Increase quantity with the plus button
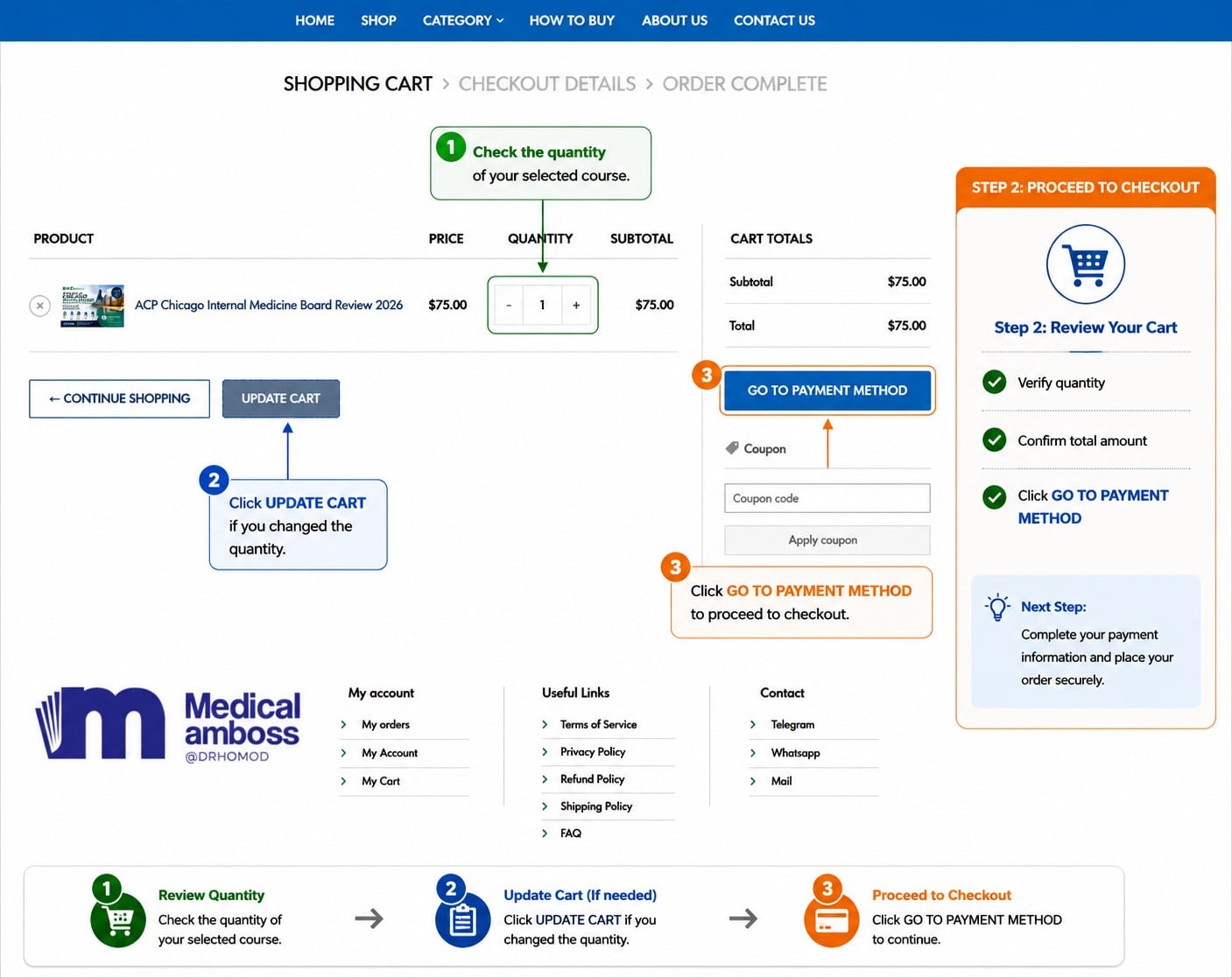The height and width of the screenshot is (978, 1232). (576, 306)
